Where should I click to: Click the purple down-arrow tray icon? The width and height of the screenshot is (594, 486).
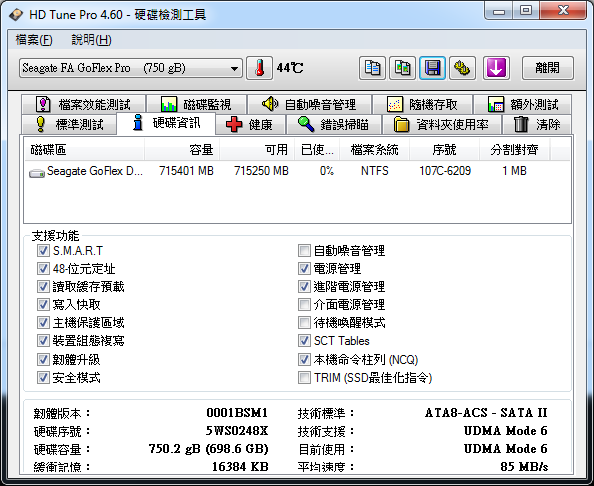click(496, 68)
